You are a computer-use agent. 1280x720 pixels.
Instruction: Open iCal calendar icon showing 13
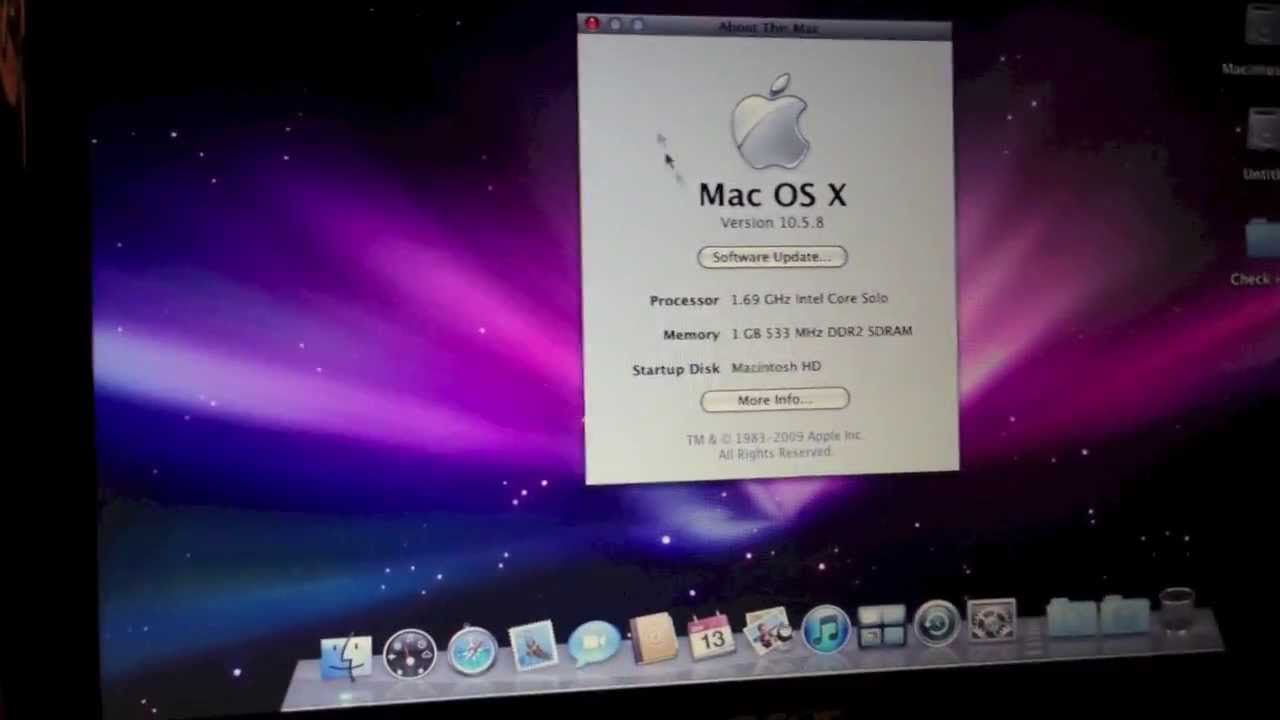click(x=711, y=636)
